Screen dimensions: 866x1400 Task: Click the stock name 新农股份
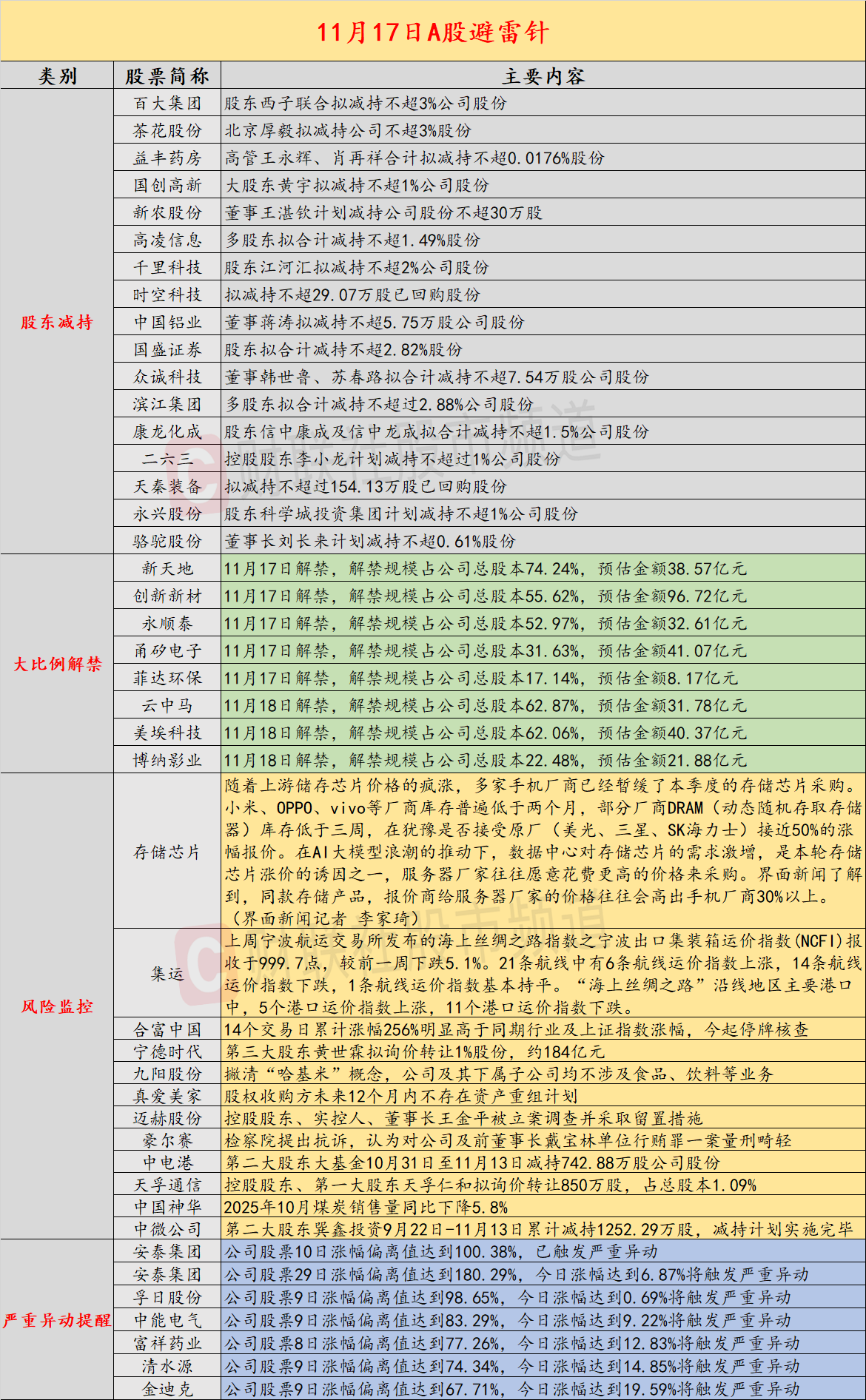click(x=167, y=213)
